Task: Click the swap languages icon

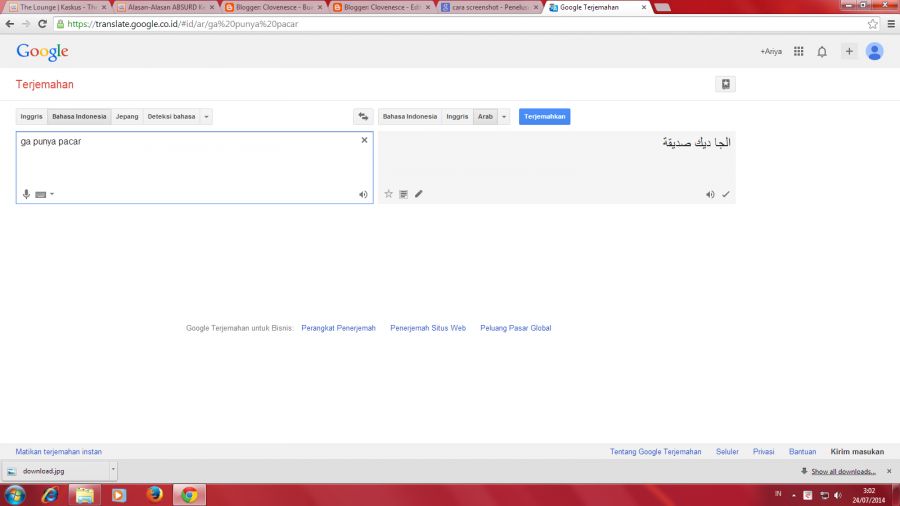Action: [363, 116]
